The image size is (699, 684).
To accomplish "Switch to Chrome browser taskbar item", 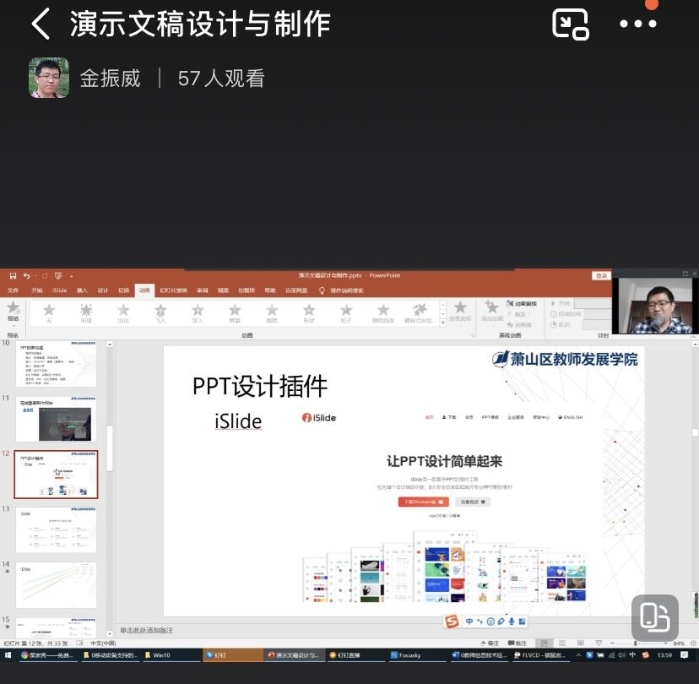I will pos(47,655).
